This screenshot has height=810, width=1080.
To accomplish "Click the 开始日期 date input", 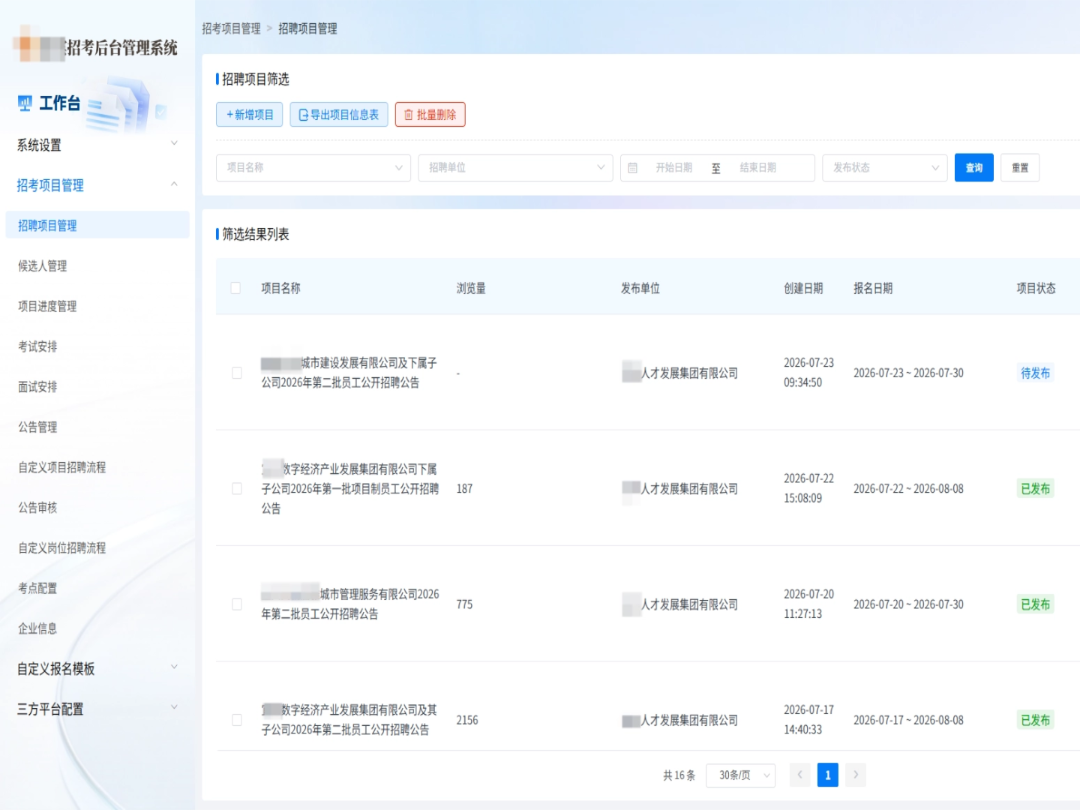I will pyautogui.click(x=674, y=167).
